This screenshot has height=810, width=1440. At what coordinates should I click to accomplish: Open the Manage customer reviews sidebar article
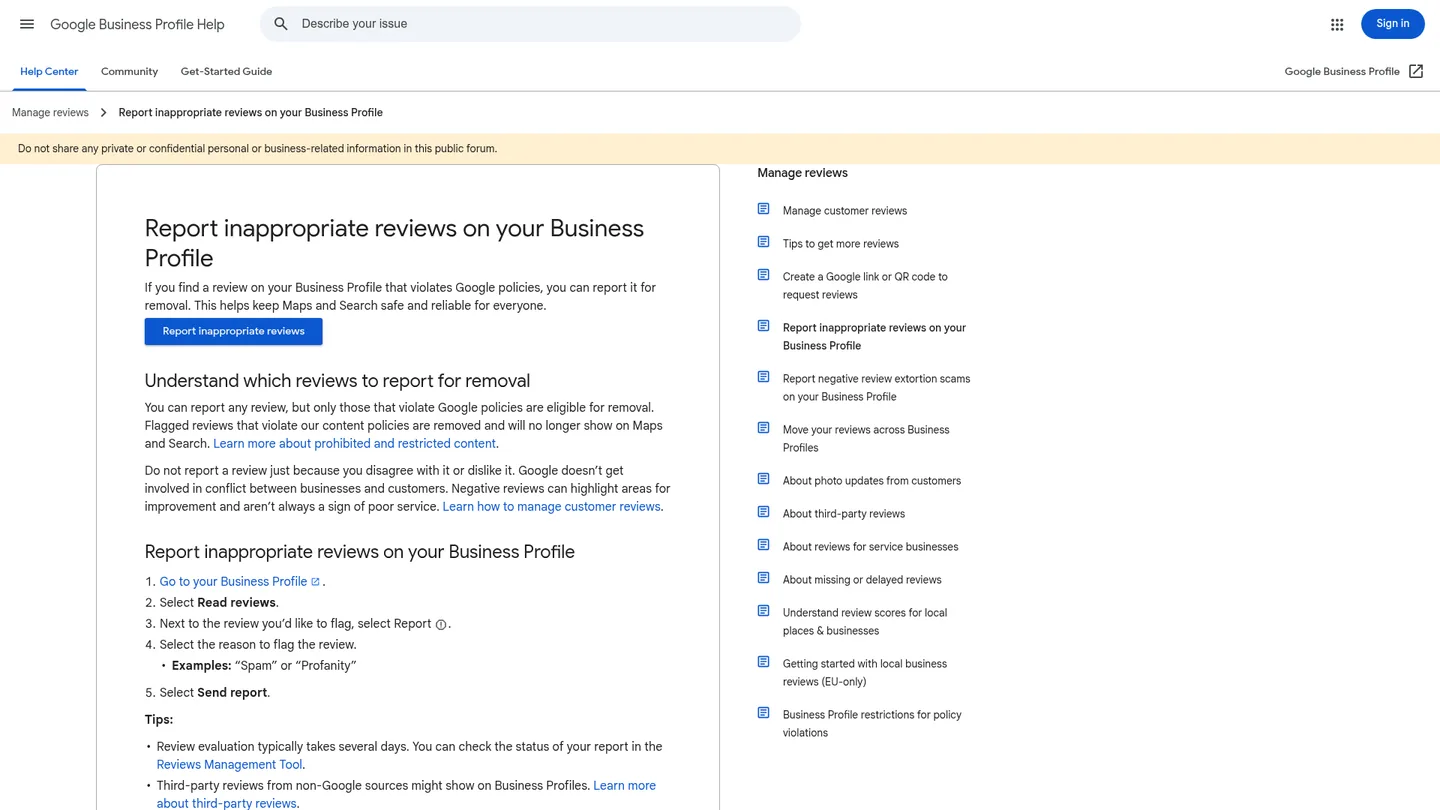845,211
